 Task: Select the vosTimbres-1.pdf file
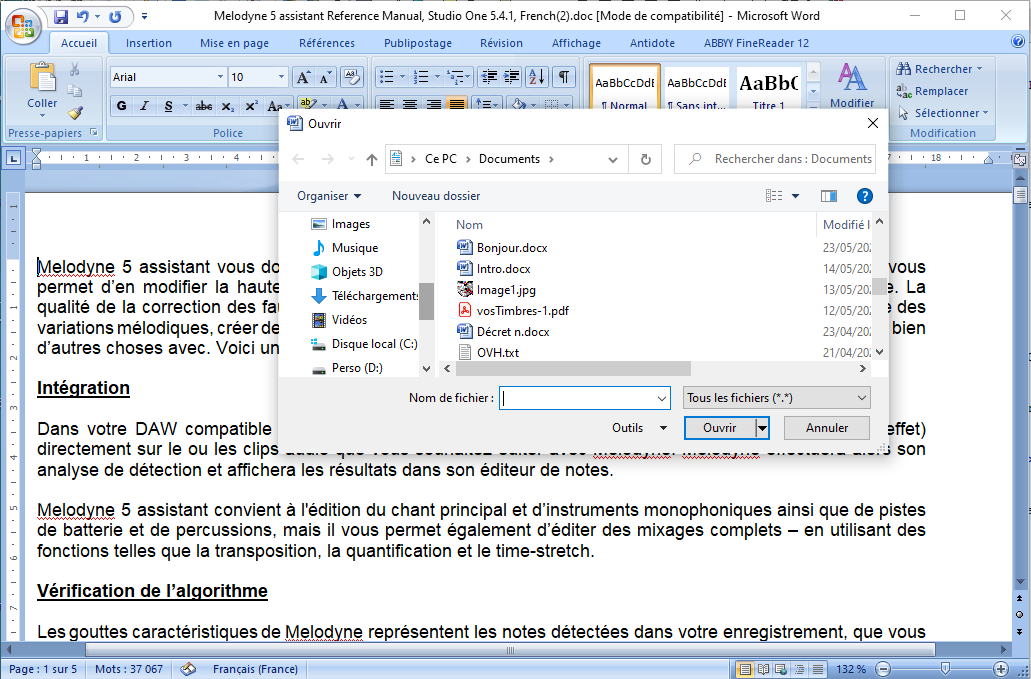(x=522, y=310)
